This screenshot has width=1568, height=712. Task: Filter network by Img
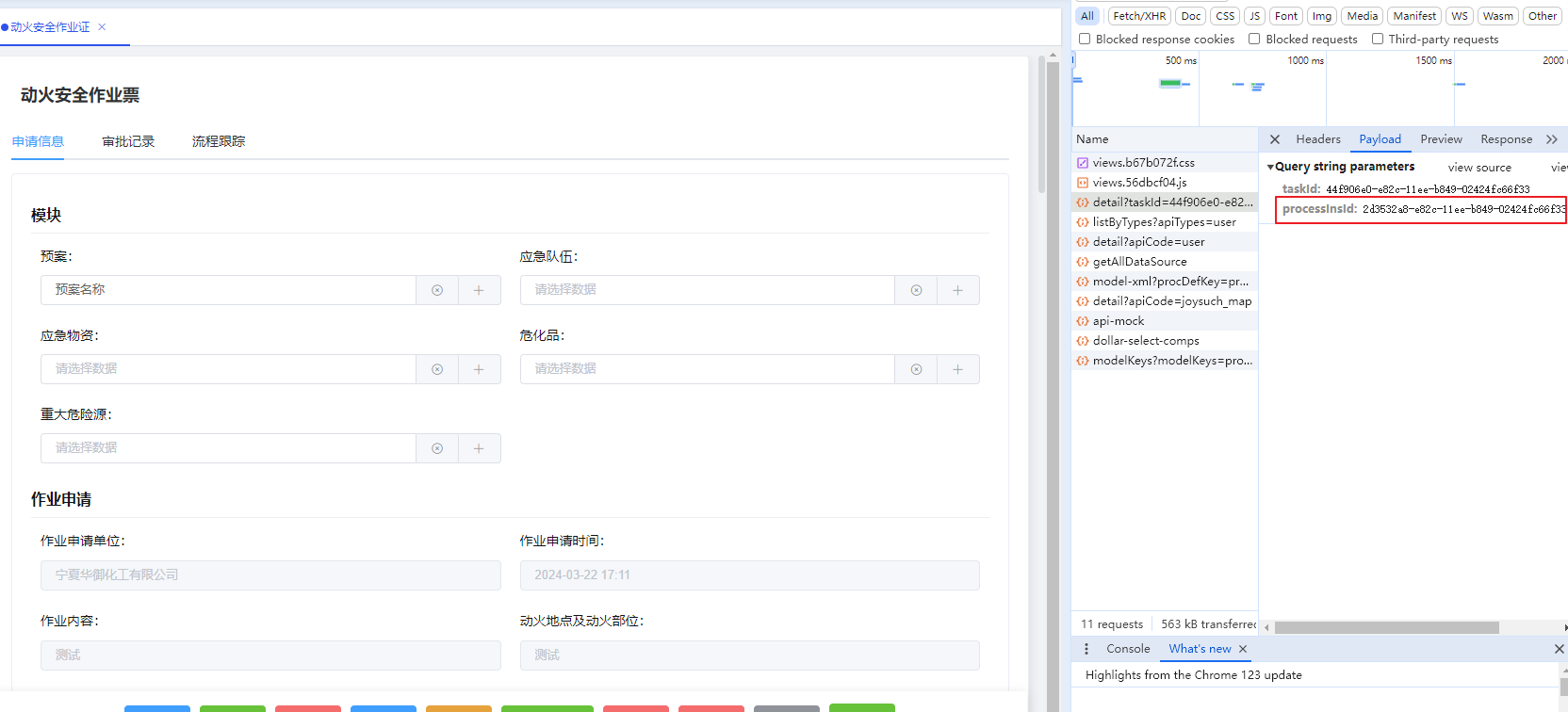[1322, 16]
